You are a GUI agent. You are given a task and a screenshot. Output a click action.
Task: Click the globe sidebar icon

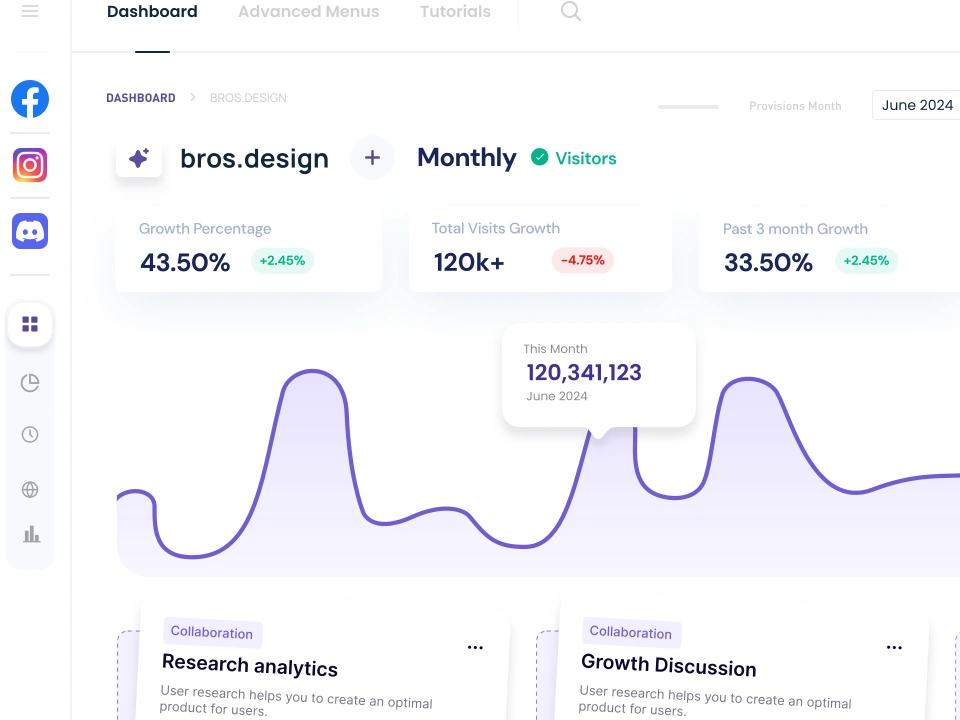click(30, 489)
